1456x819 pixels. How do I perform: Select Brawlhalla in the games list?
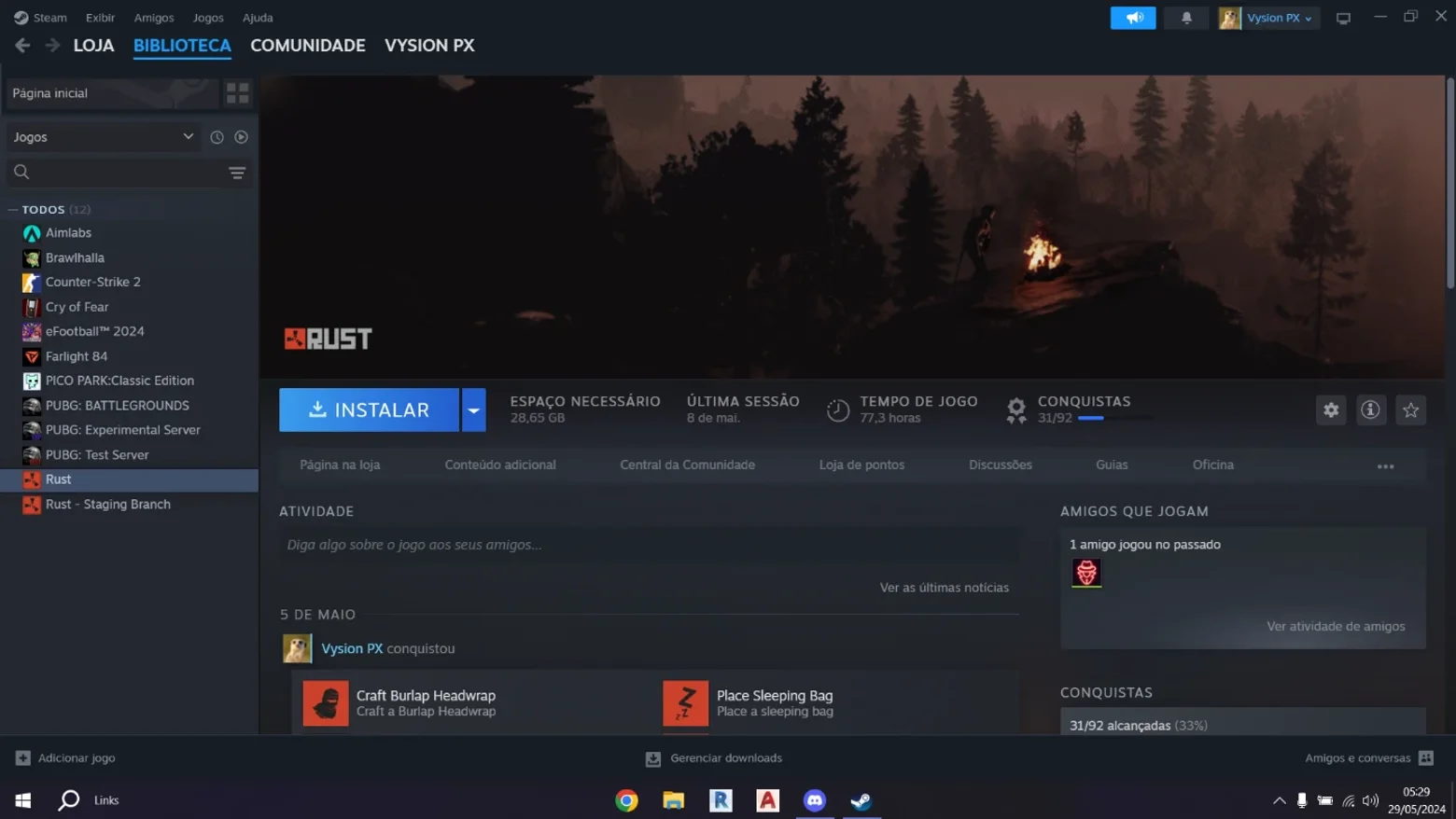coord(129,257)
